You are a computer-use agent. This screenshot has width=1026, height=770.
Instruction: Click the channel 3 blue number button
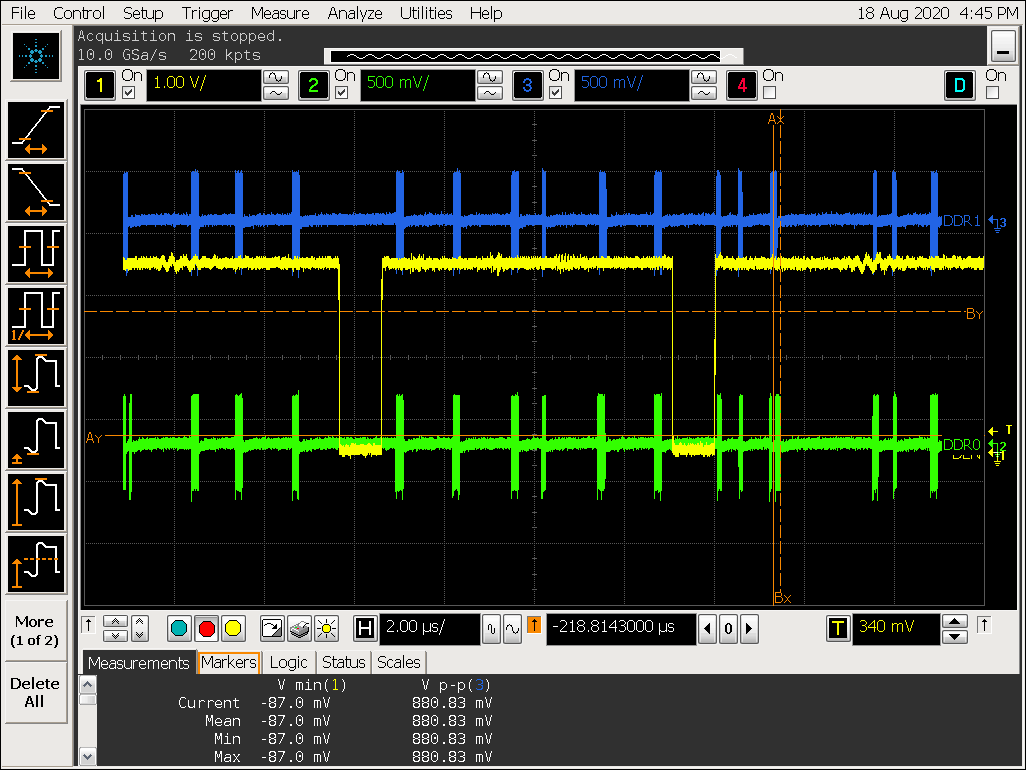coord(527,85)
